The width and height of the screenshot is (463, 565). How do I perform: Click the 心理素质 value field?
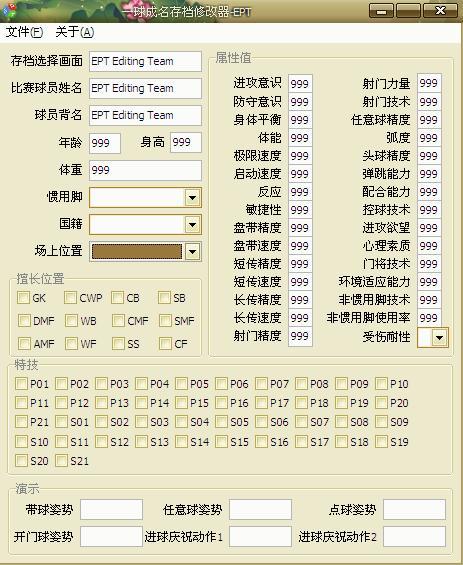point(429,246)
